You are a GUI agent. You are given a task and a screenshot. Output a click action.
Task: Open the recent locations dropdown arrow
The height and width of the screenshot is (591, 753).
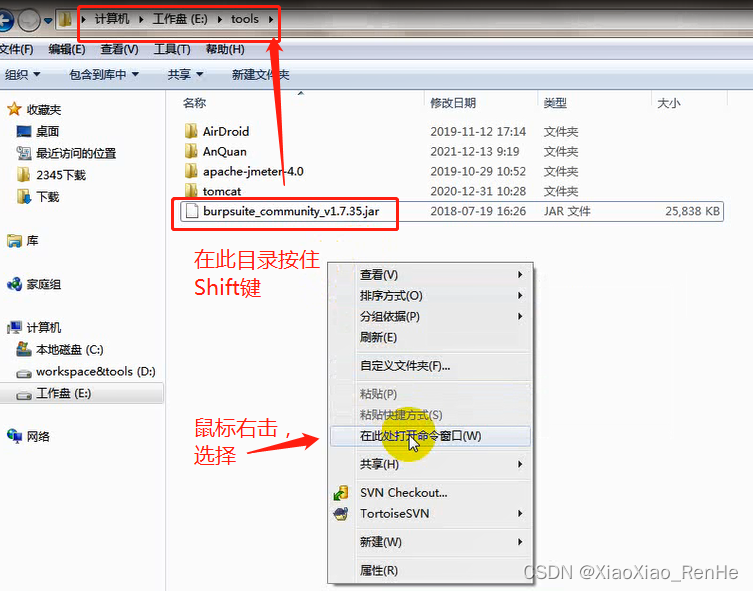[x=48, y=21]
